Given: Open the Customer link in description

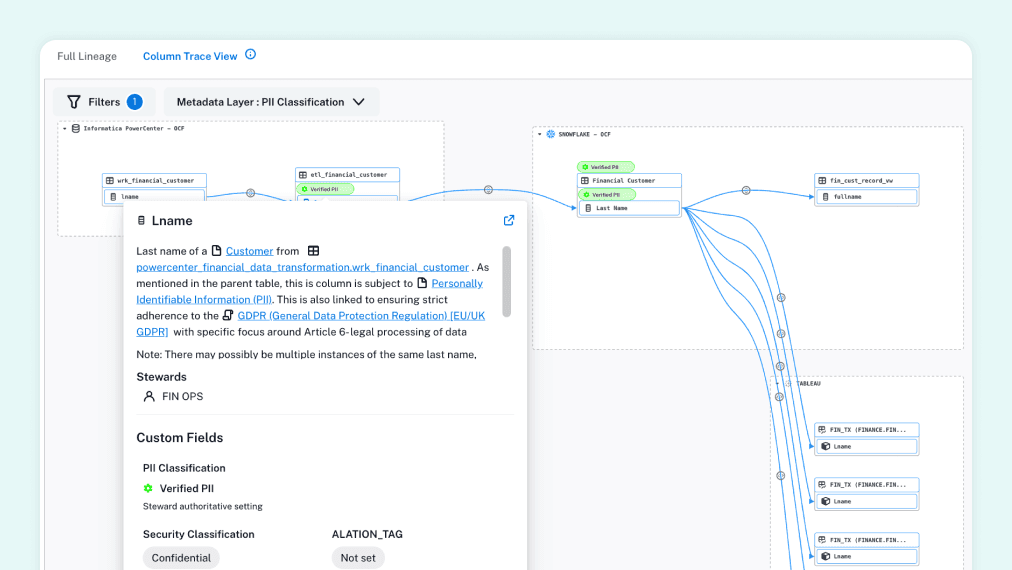Looking at the screenshot, I should (x=249, y=251).
